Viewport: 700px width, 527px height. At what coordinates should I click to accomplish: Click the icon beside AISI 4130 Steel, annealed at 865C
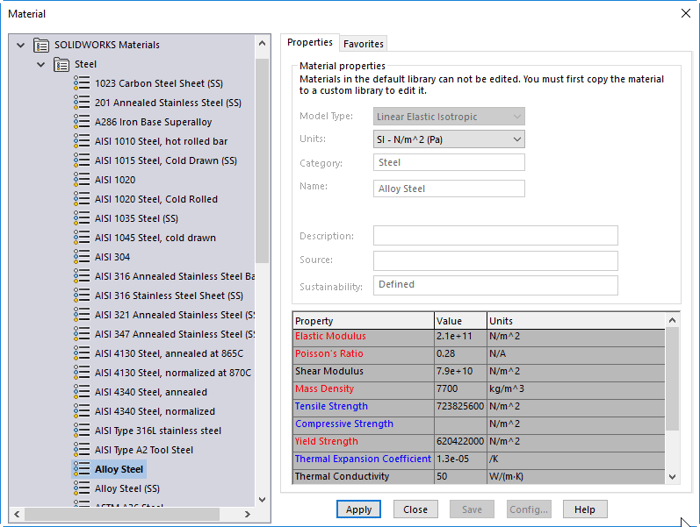tap(82, 353)
